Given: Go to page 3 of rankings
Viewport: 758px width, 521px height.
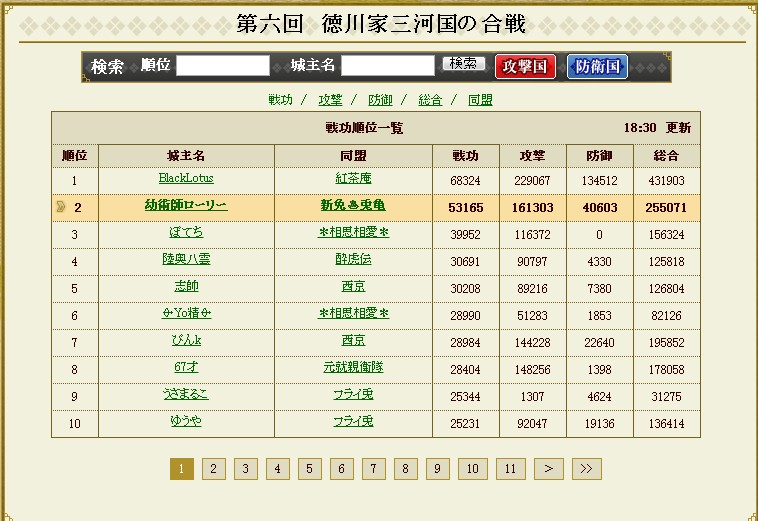Looking at the screenshot, I should coord(246,469).
